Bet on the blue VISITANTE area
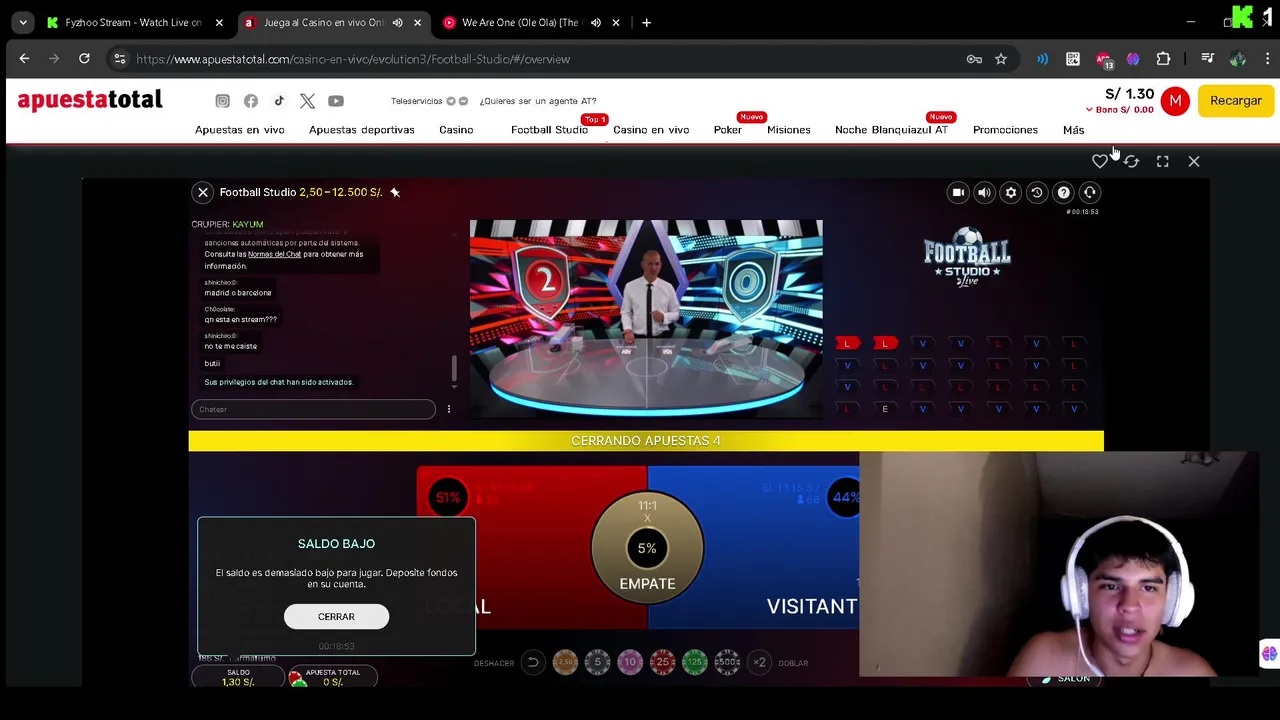The width and height of the screenshot is (1280, 720). (x=753, y=546)
